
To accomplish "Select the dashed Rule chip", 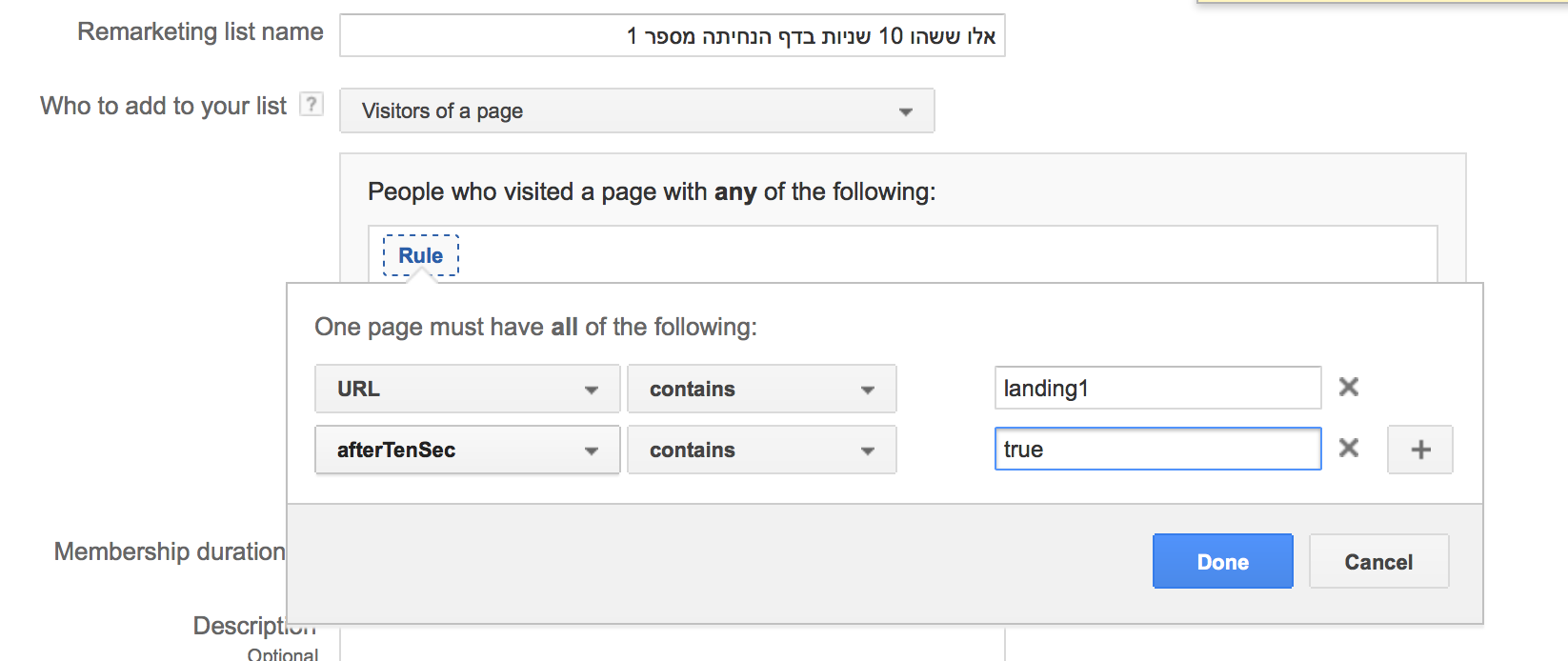I will point(421,255).
